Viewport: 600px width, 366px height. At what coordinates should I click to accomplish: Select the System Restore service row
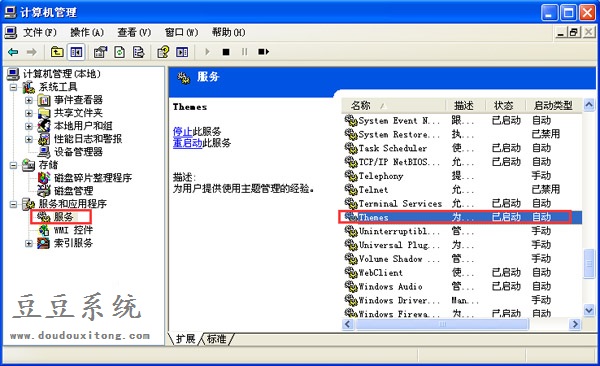(462, 134)
